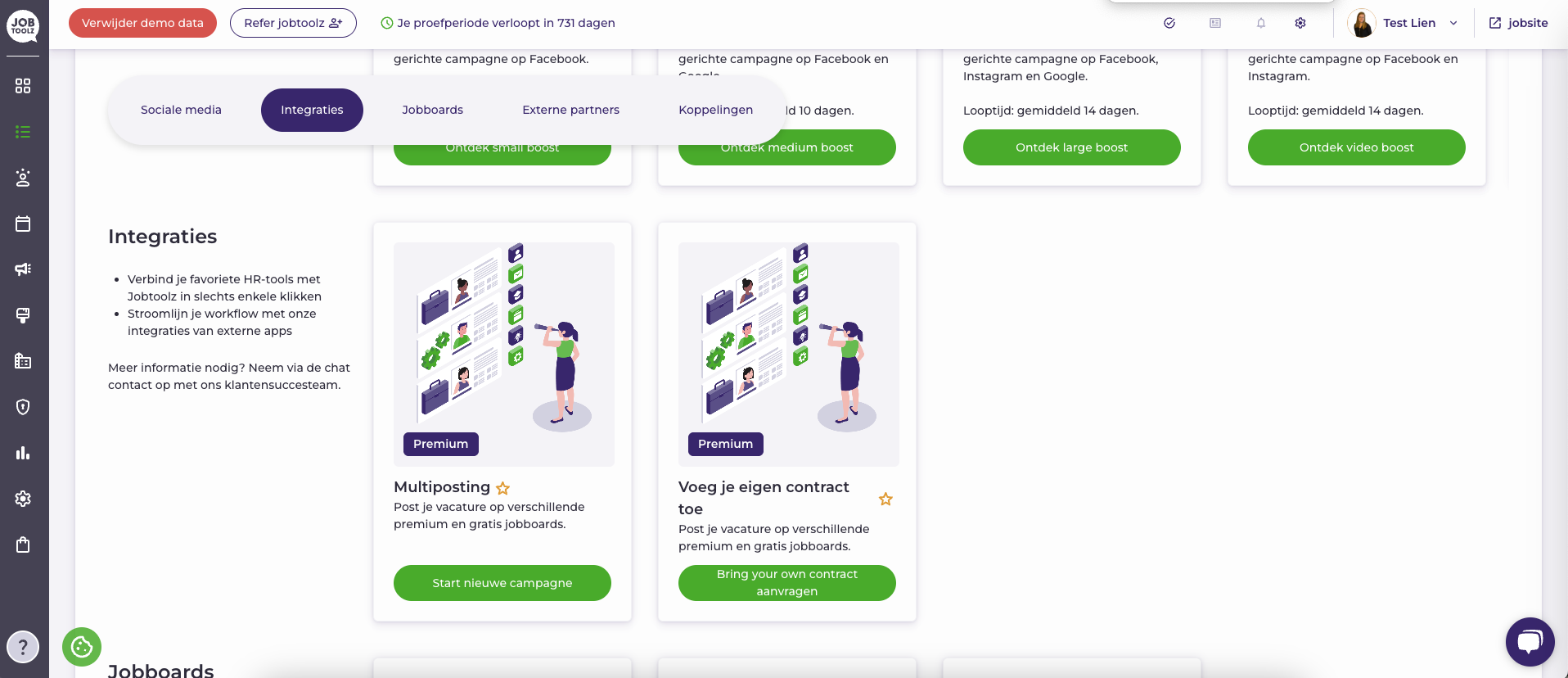Open the bar chart statistics icon
Screen dimensions: 1568x678
click(23, 453)
